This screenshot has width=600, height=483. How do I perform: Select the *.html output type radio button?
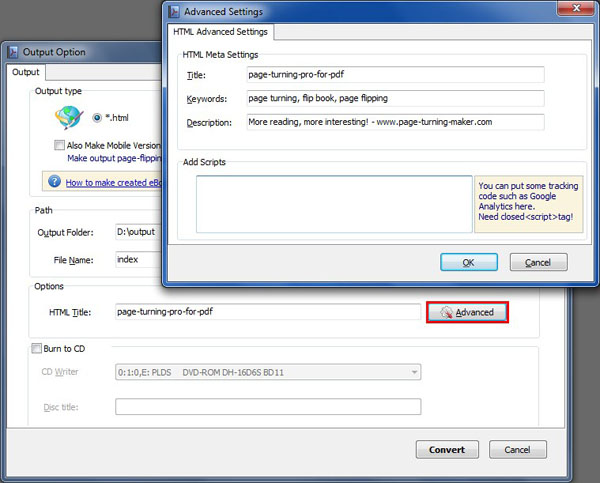click(97, 117)
